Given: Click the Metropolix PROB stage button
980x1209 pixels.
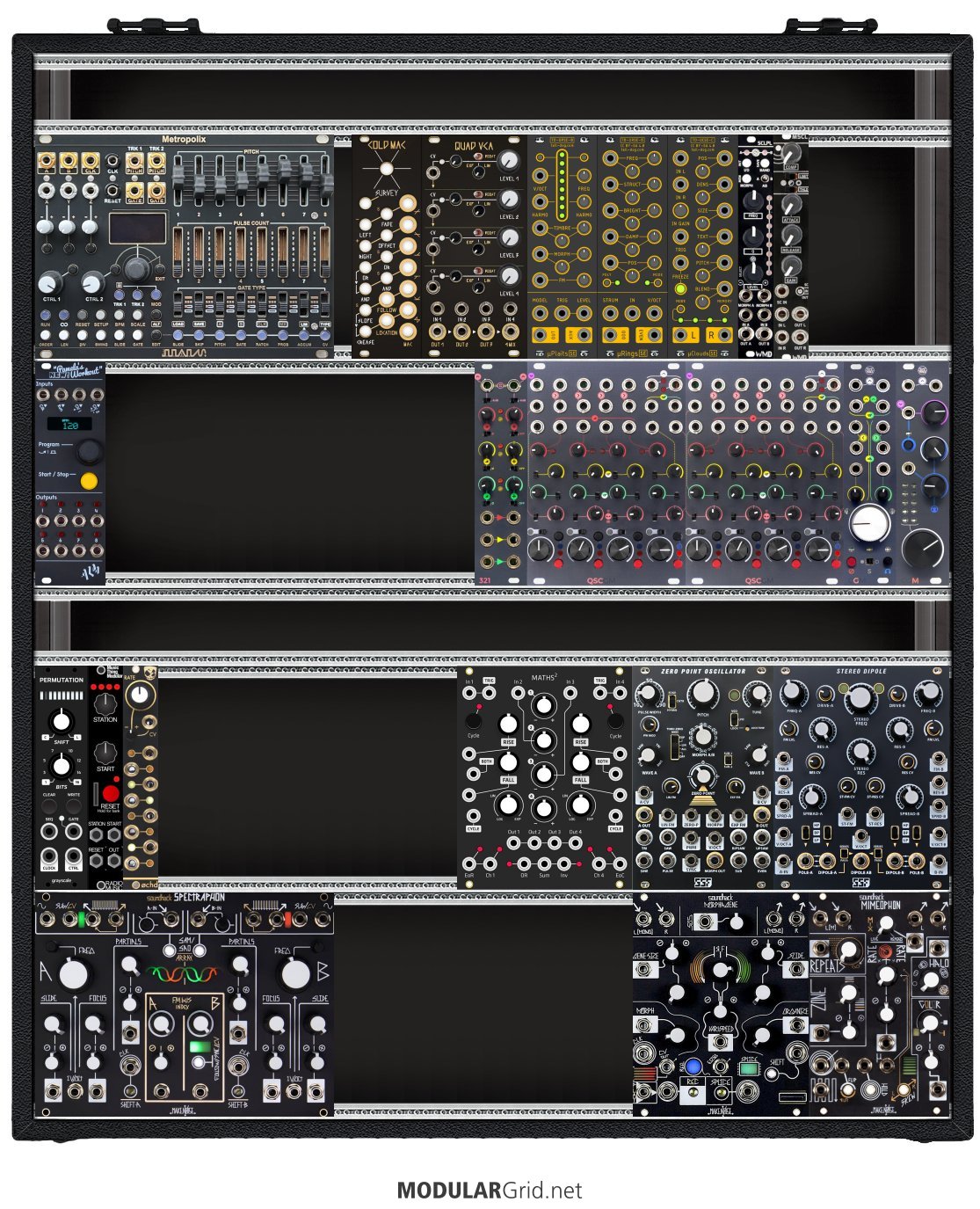Looking at the screenshot, I should tap(283, 337).
